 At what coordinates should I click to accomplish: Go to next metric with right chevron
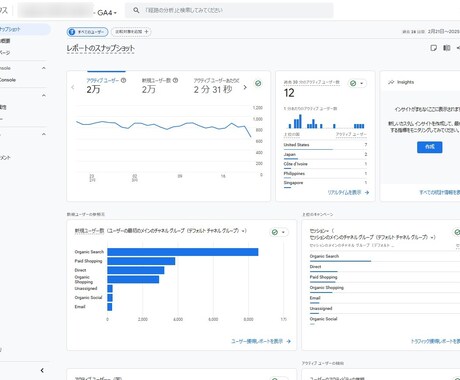(x=245, y=87)
